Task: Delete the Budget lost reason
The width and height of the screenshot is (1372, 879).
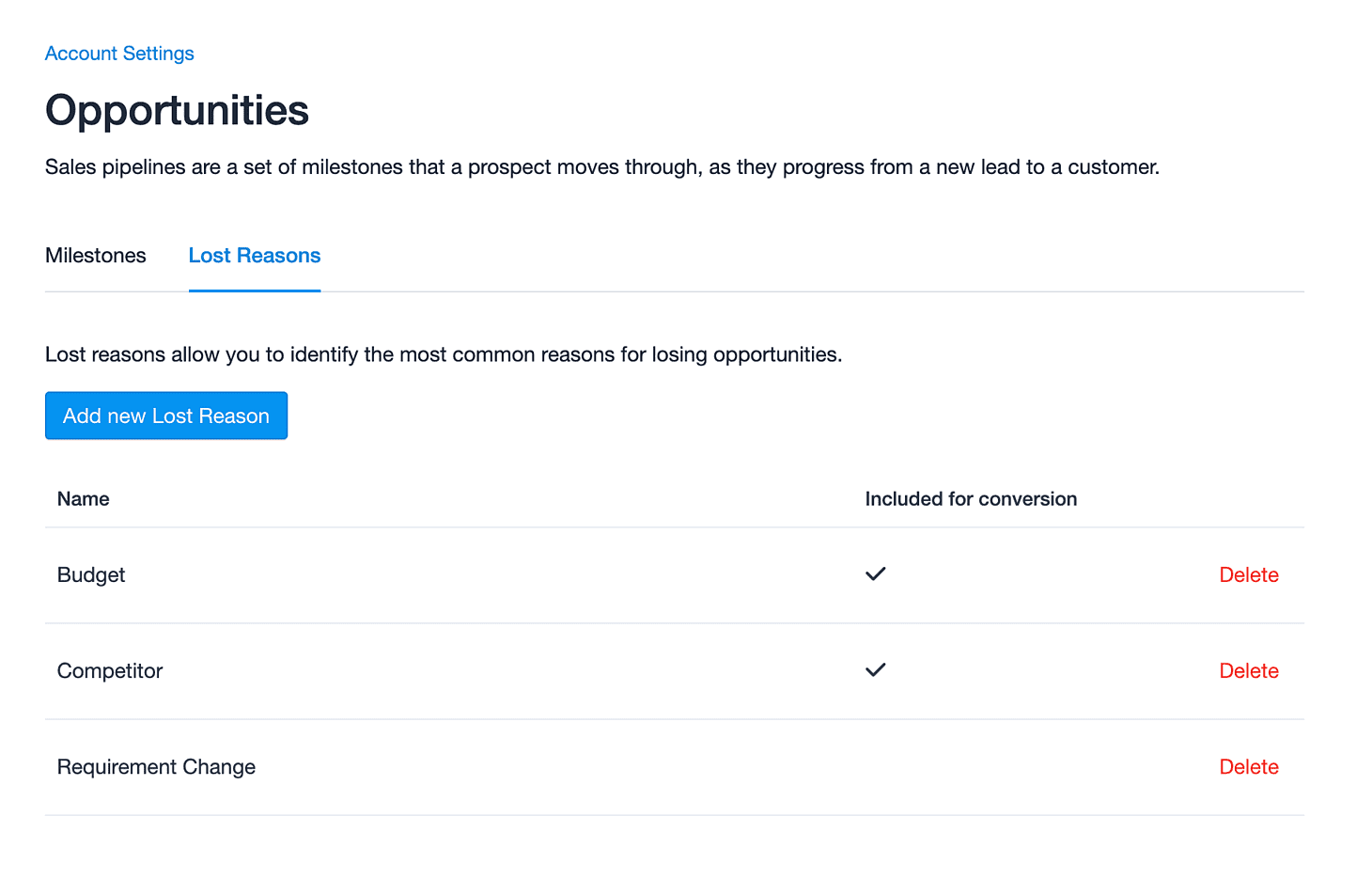Action: point(1249,575)
